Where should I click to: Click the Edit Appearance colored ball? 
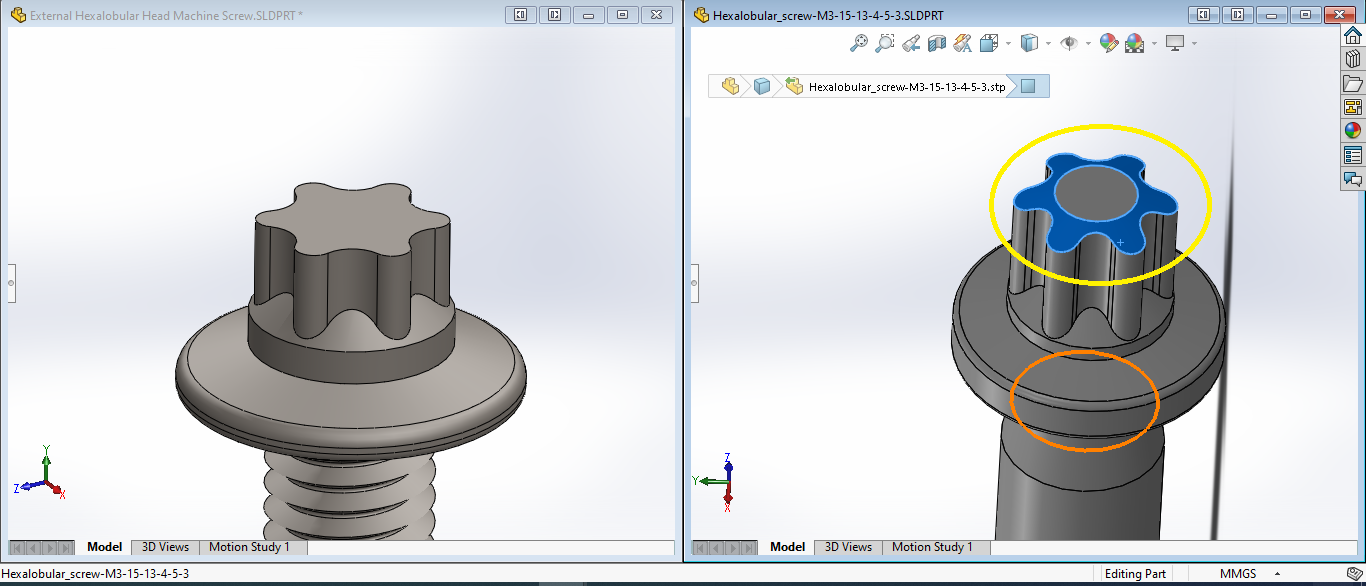pos(1108,43)
